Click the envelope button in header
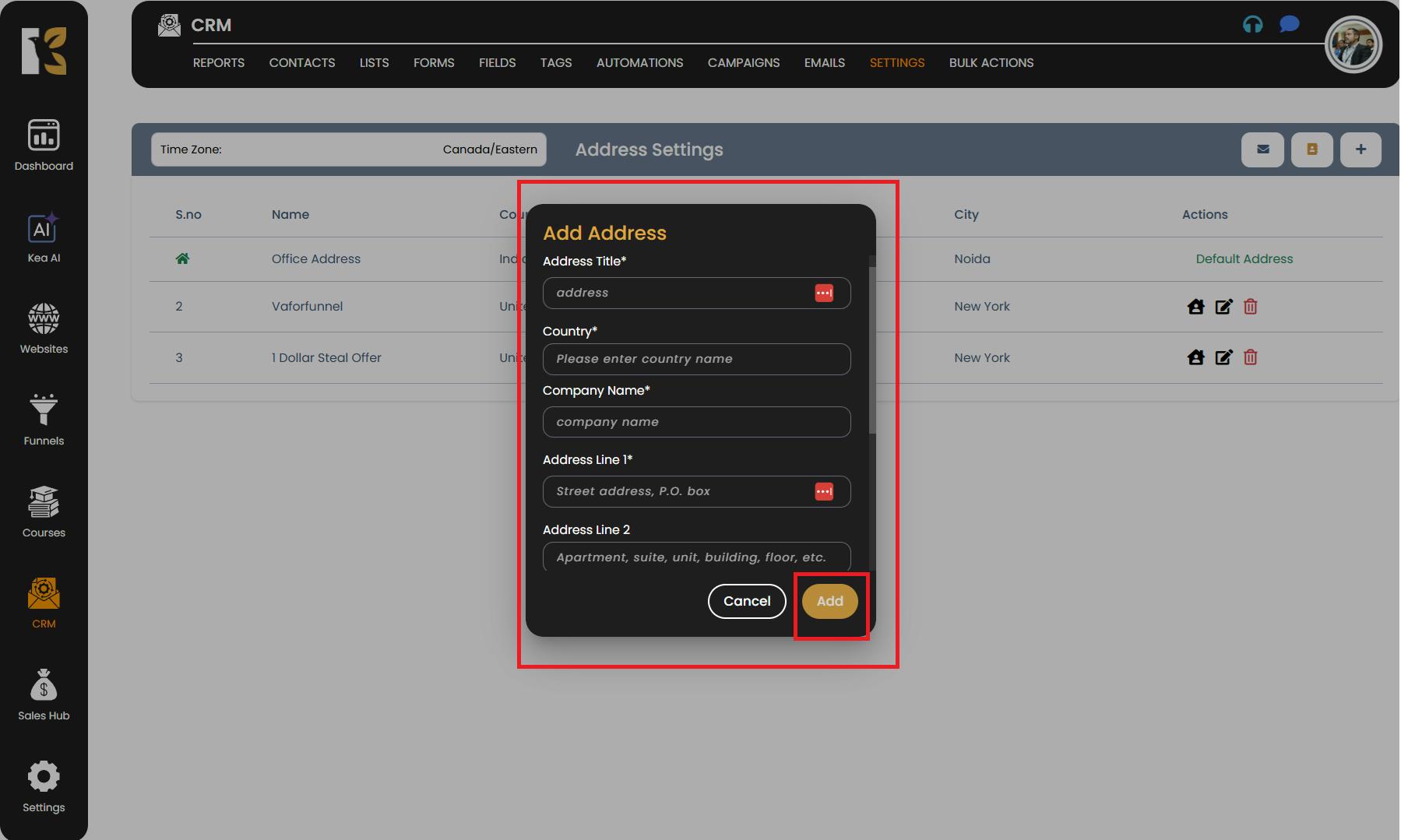Image resolution: width=1415 pixels, height=840 pixels. (1262, 149)
